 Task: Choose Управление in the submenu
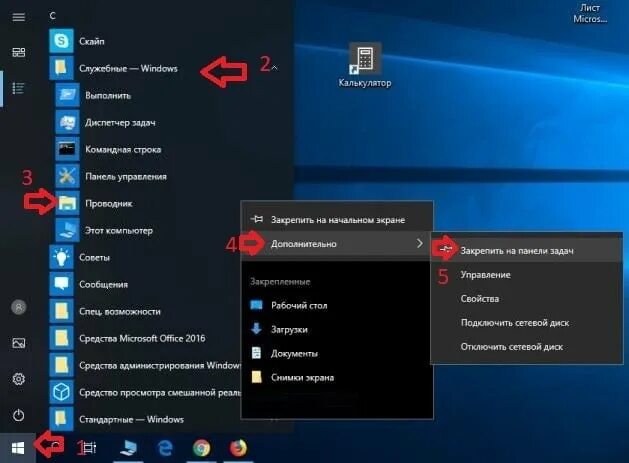pos(527,275)
